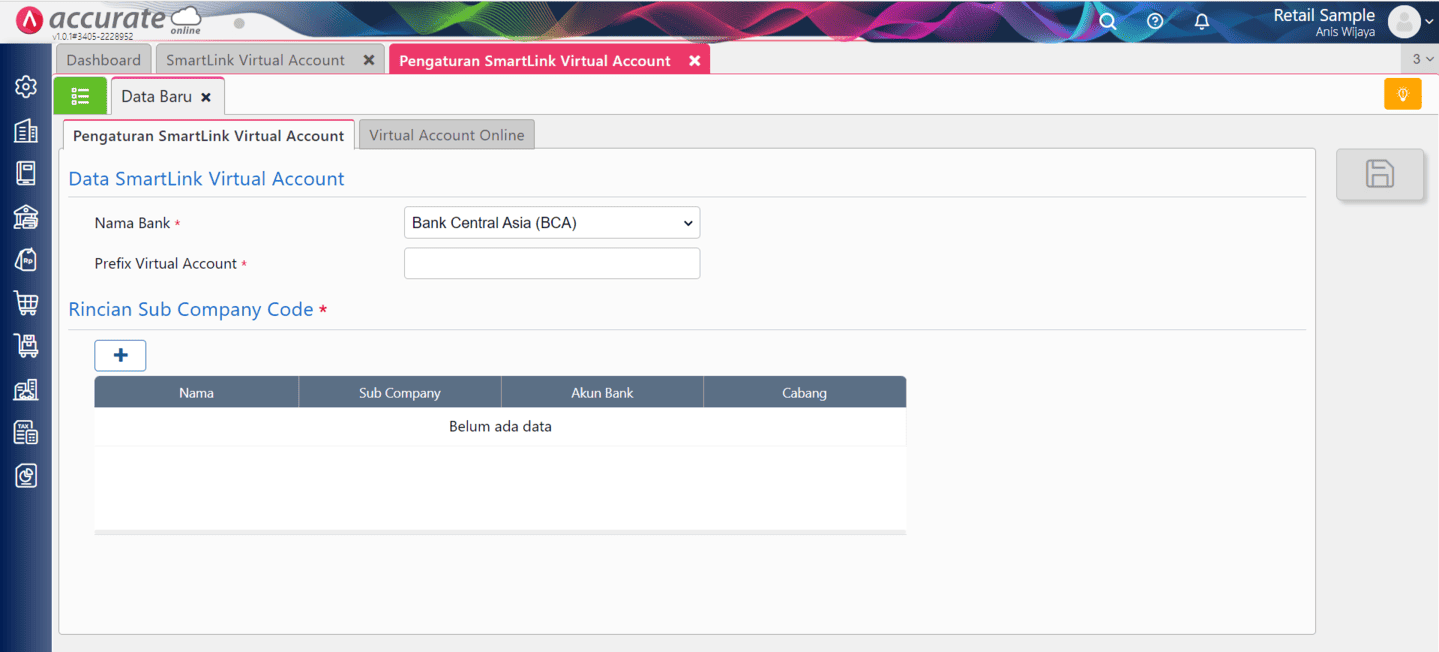This screenshot has width=1439, height=652.
Task: Click the Akun Bank column header
Action: (x=602, y=393)
